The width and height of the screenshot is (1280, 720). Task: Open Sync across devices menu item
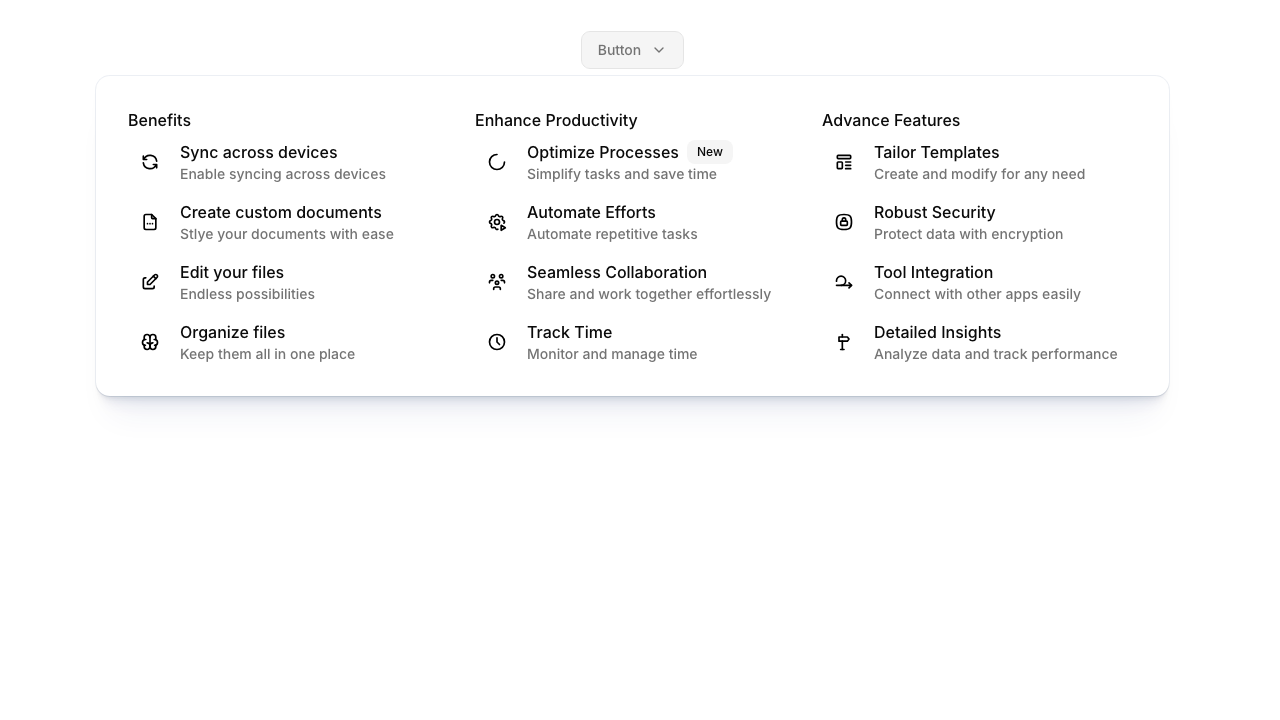coord(259,153)
